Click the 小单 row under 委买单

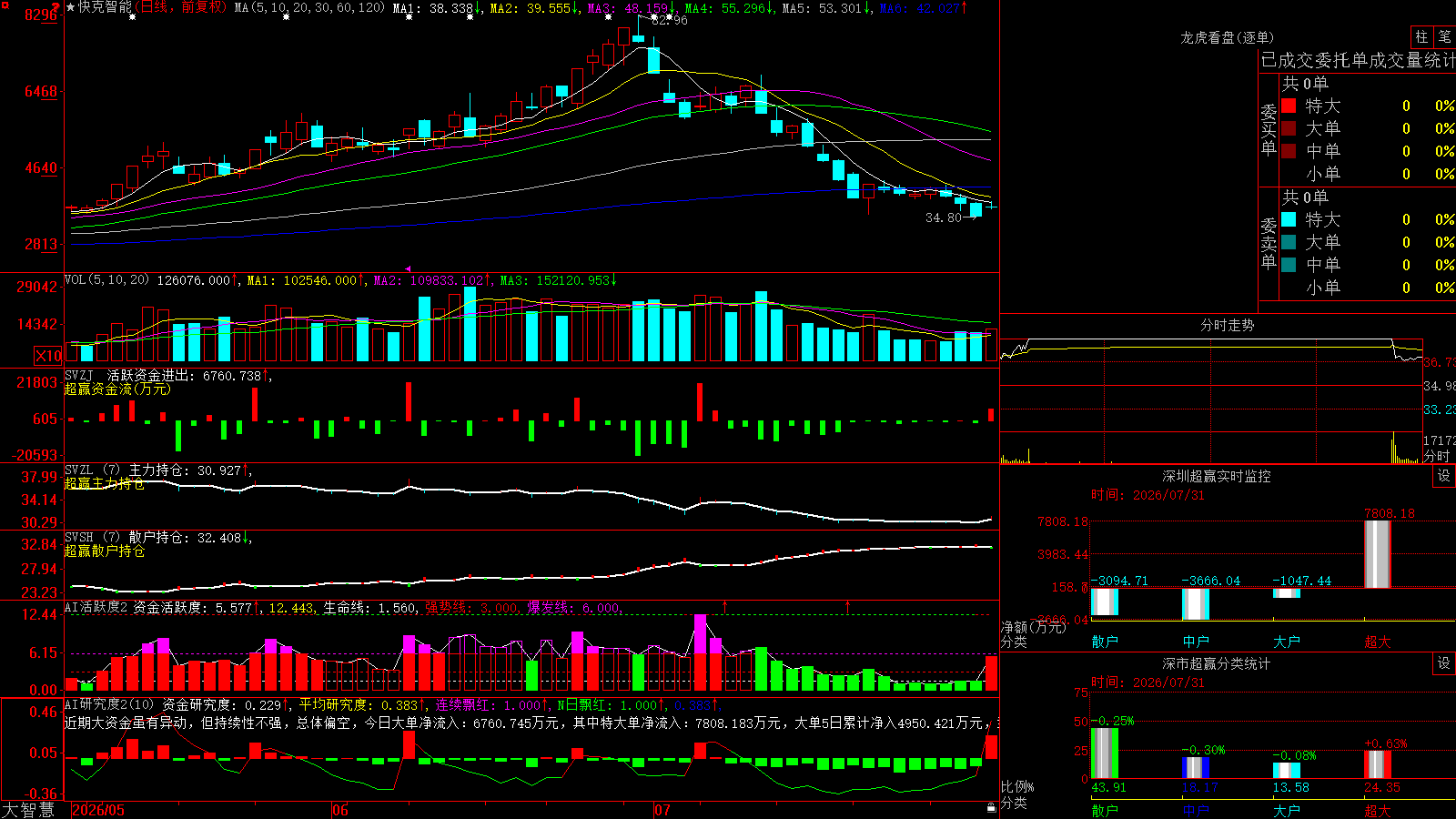tap(1369, 174)
